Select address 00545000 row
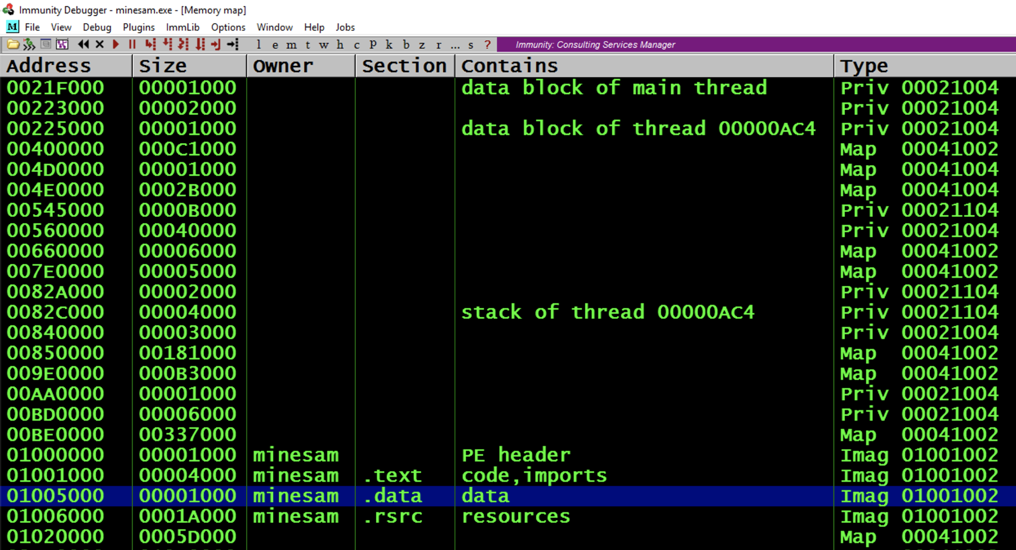The image size is (1016, 550). click(508, 210)
